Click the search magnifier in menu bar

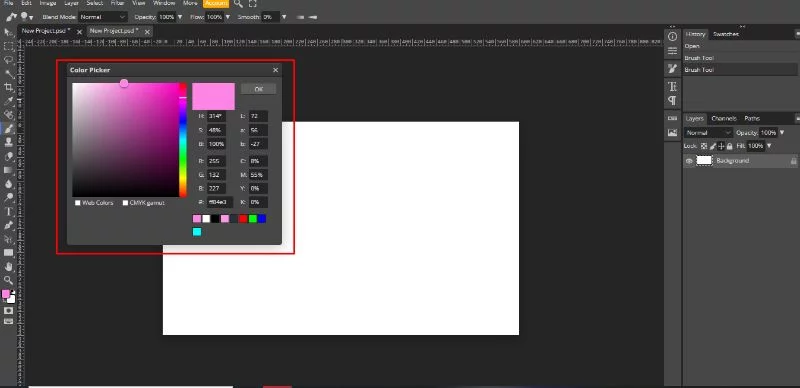(x=238, y=4)
